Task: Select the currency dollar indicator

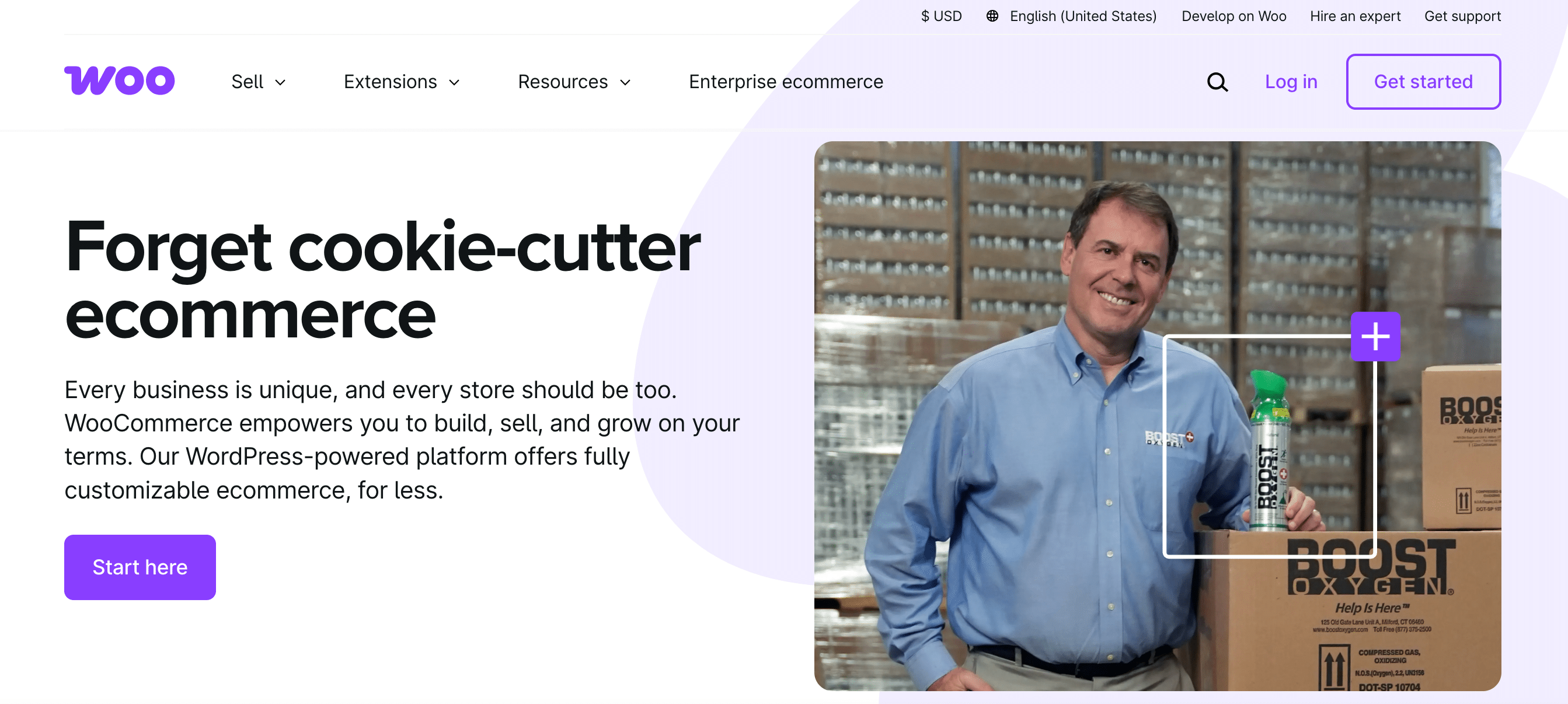Action: tap(941, 16)
